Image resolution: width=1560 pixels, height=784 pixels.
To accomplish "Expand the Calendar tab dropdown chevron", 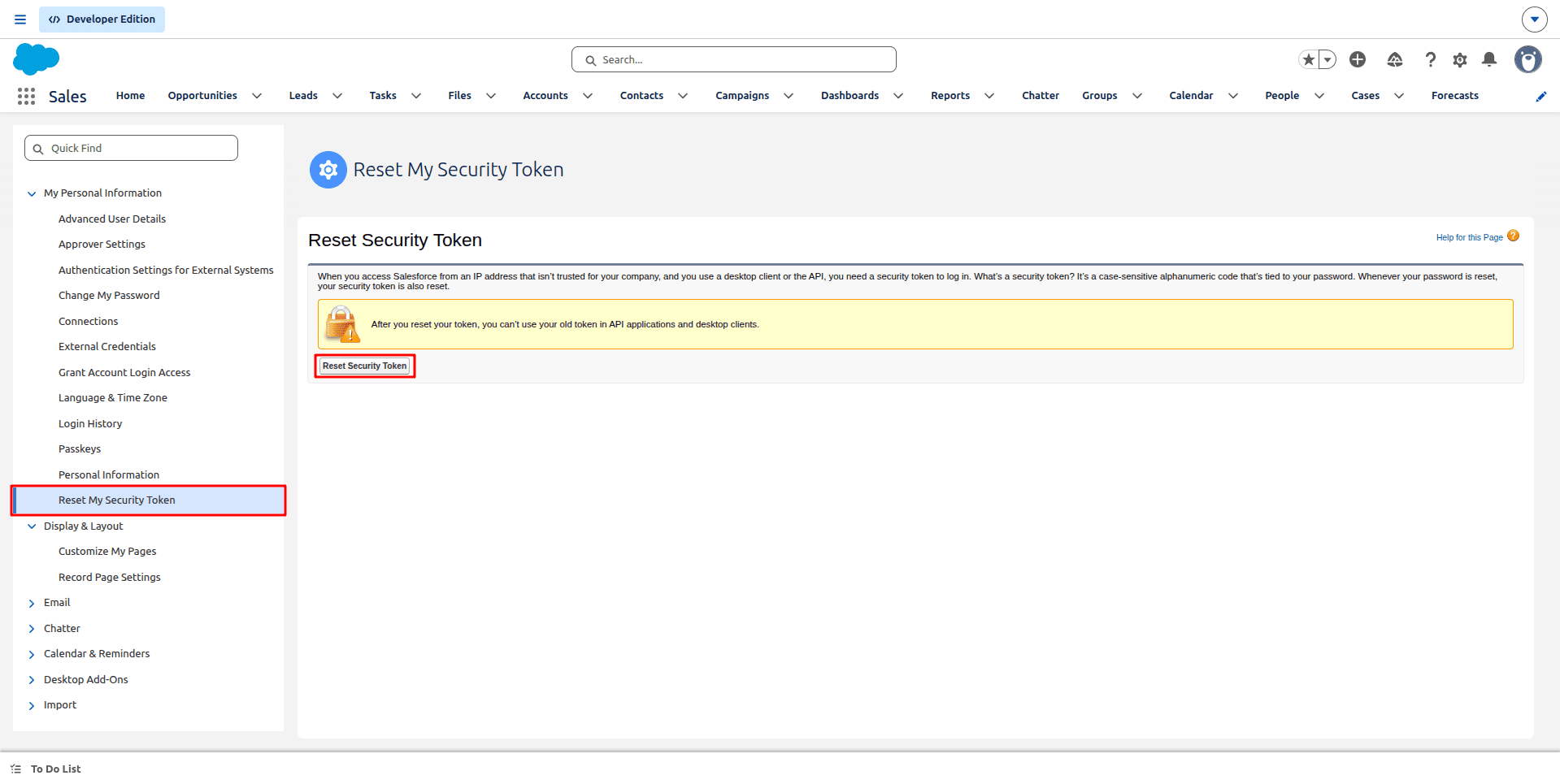I will (x=1233, y=96).
